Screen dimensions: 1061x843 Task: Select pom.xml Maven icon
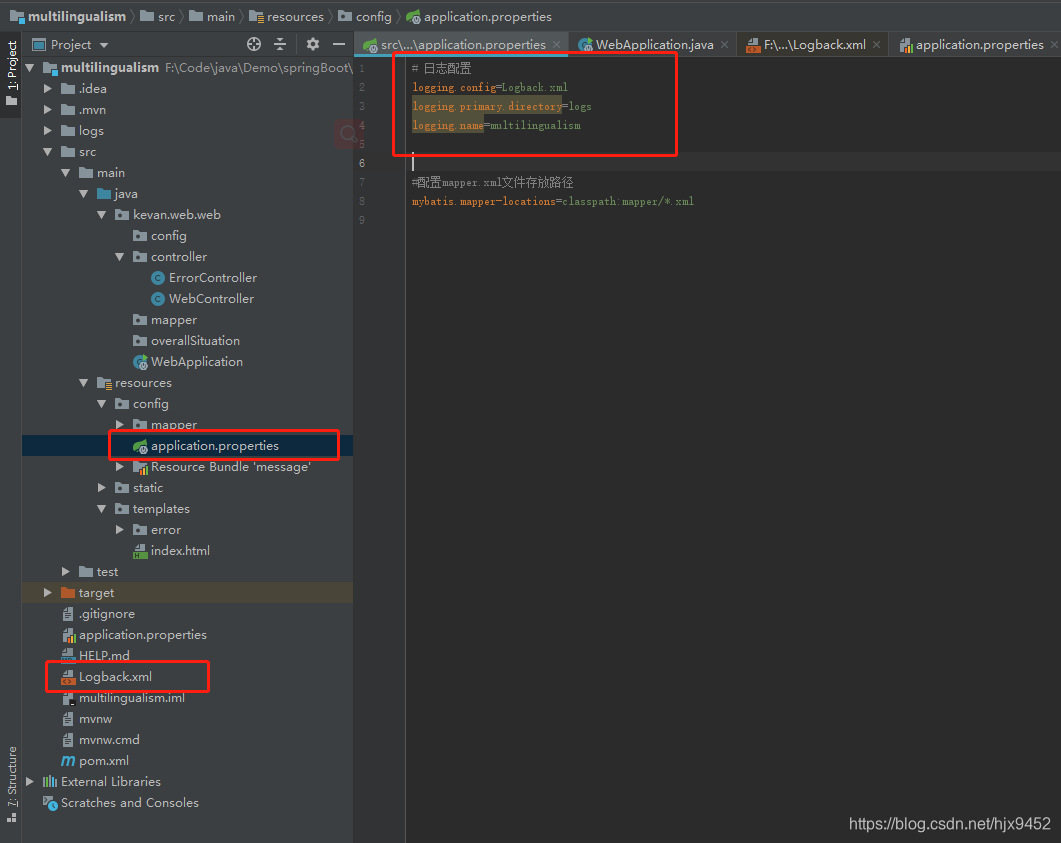68,760
